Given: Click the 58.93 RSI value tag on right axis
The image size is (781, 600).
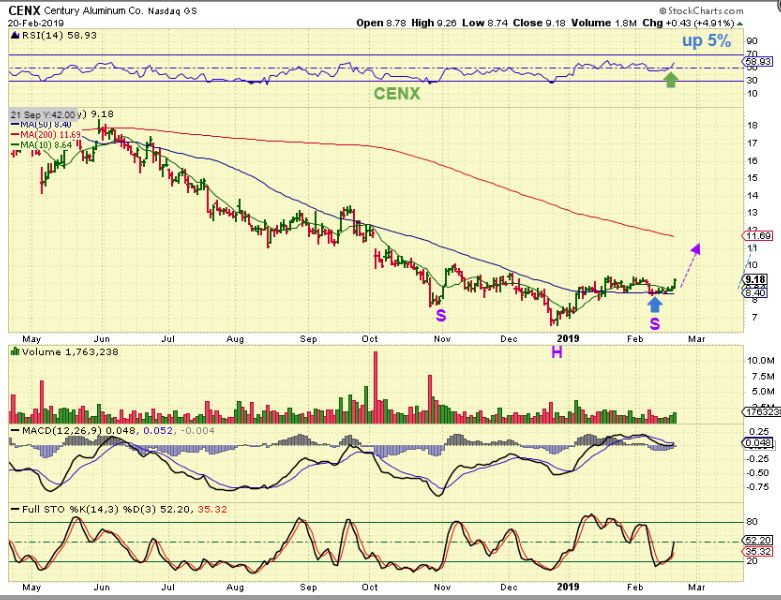Looking at the screenshot, I should pyautogui.click(x=757, y=62).
